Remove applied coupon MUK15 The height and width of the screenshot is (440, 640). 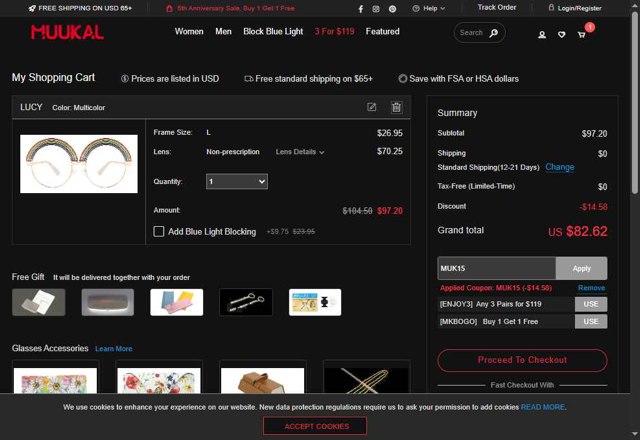click(x=591, y=288)
